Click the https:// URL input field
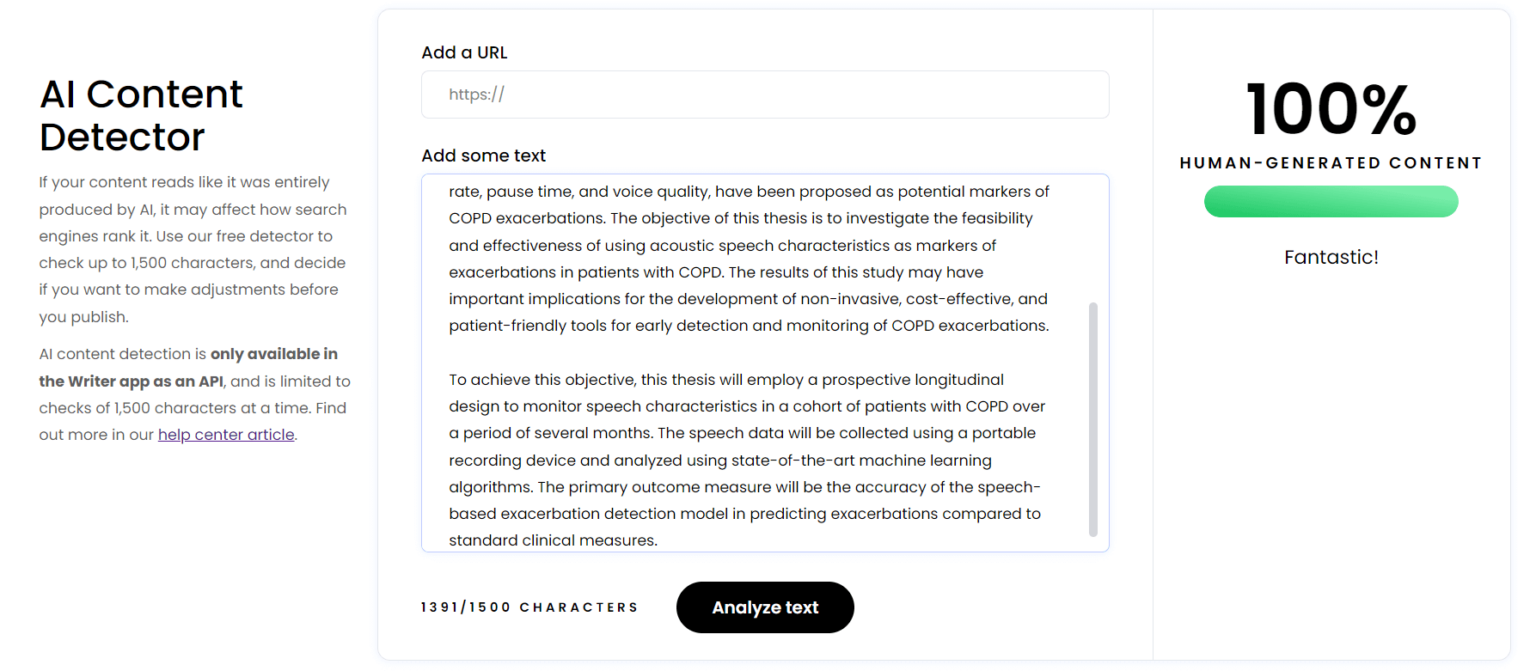This screenshot has height=671, width=1536. click(x=765, y=95)
